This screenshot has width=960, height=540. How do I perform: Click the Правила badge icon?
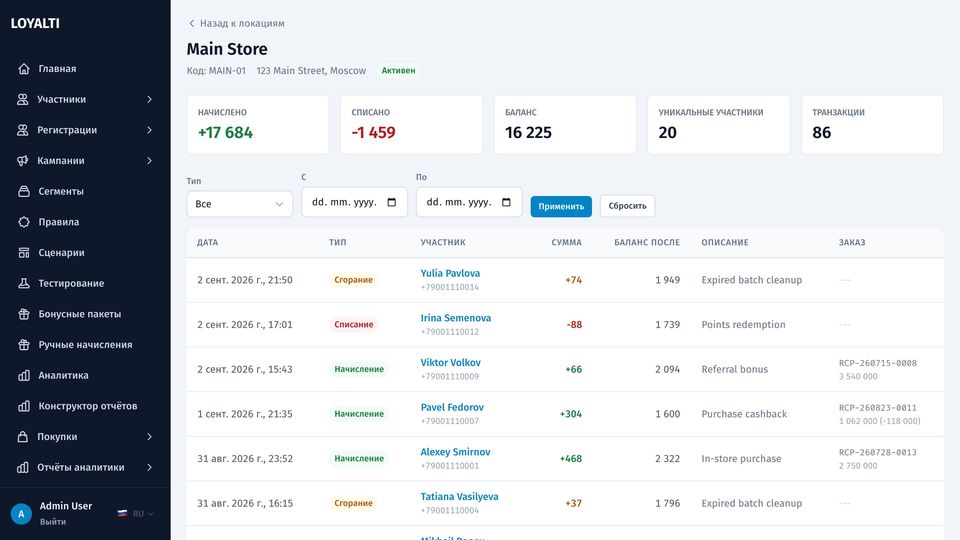point(24,222)
